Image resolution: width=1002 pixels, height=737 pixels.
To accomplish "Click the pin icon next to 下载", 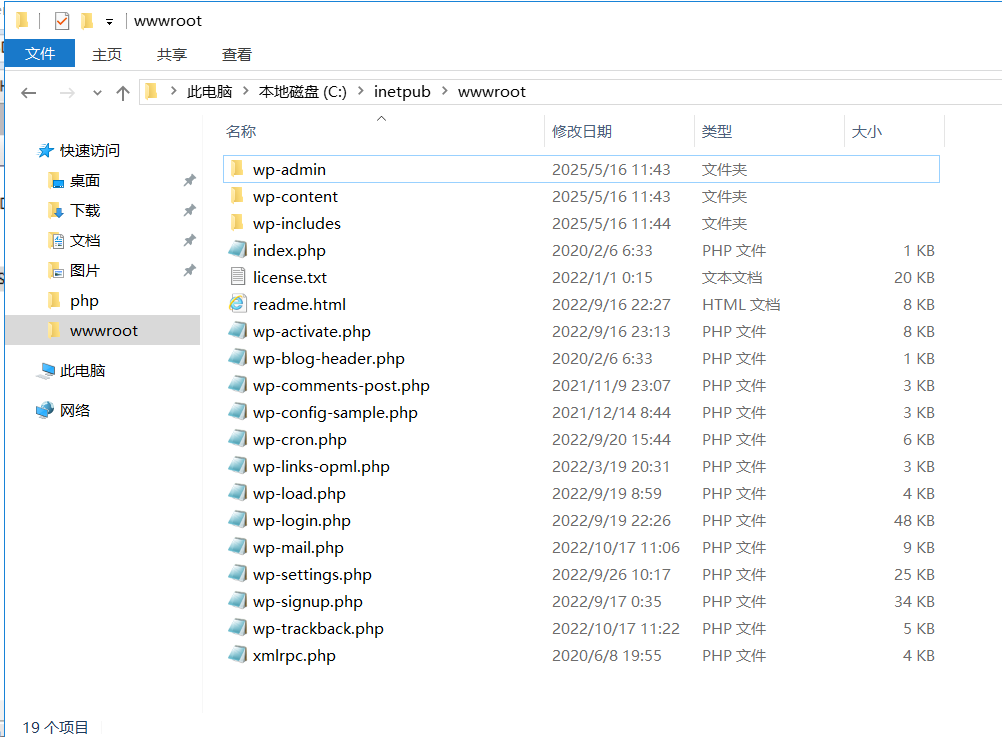I will point(189,210).
